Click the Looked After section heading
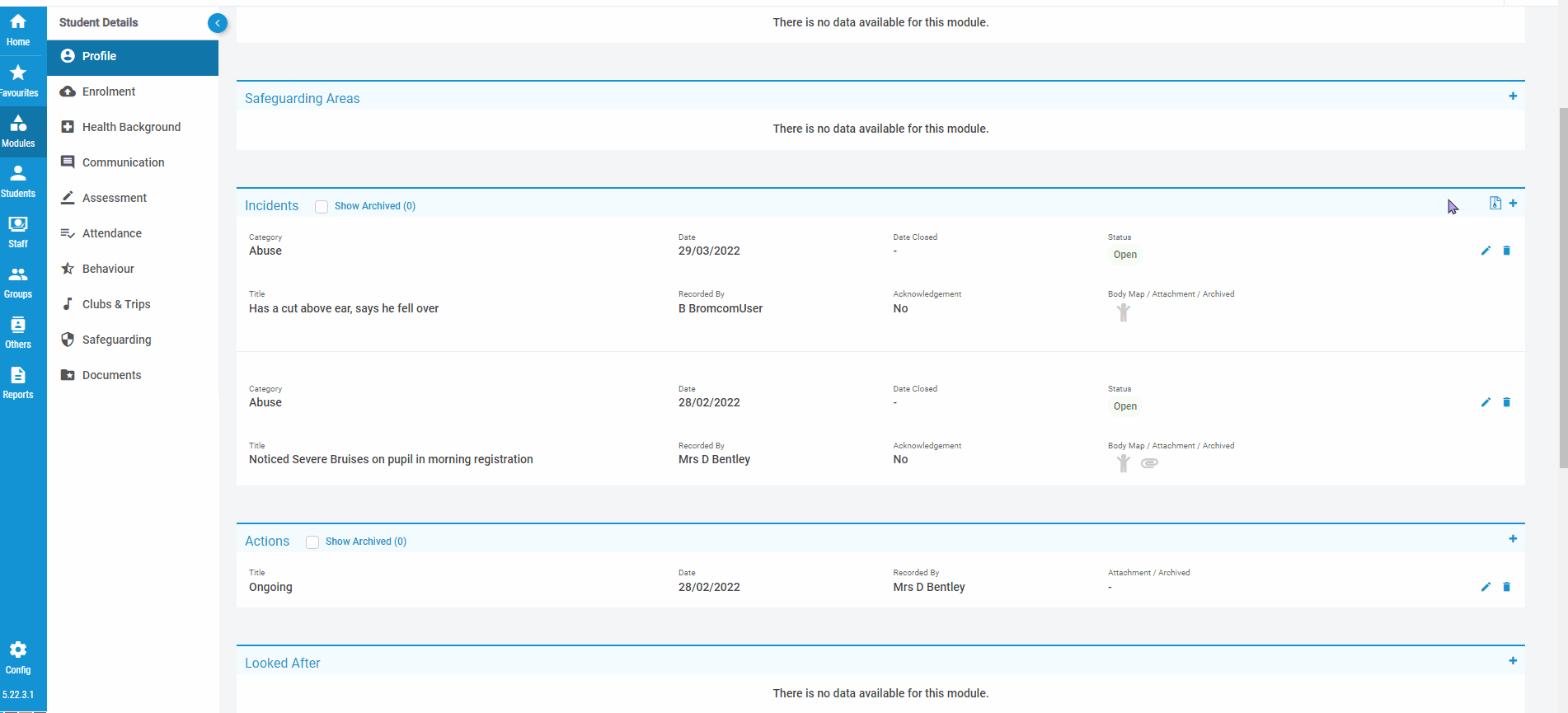Viewport: 1568px width, 713px height. click(282, 663)
